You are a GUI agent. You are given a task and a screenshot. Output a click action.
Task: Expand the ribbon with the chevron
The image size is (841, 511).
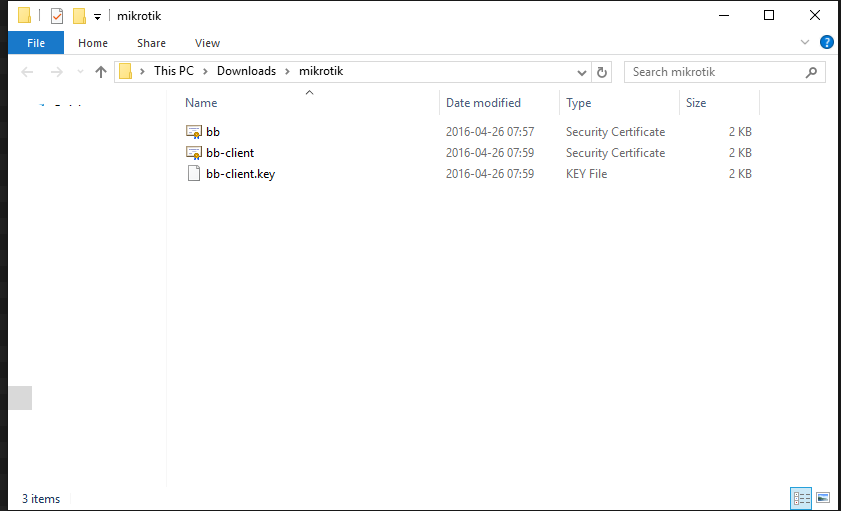coord(805,42)
